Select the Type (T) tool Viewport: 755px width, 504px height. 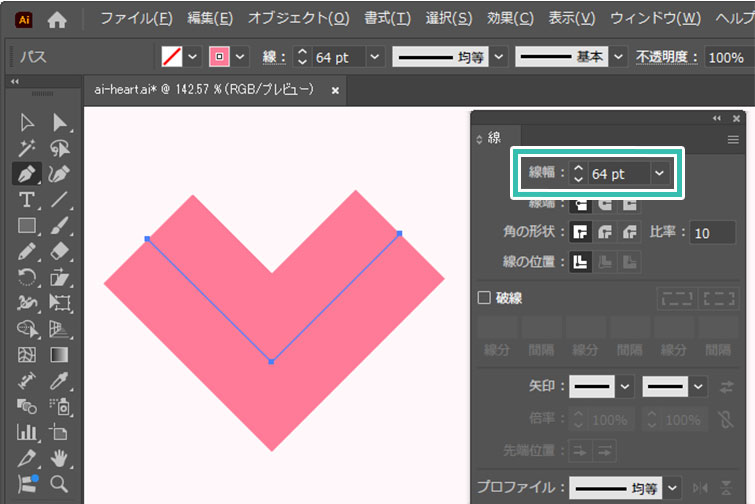coord(27,200)
